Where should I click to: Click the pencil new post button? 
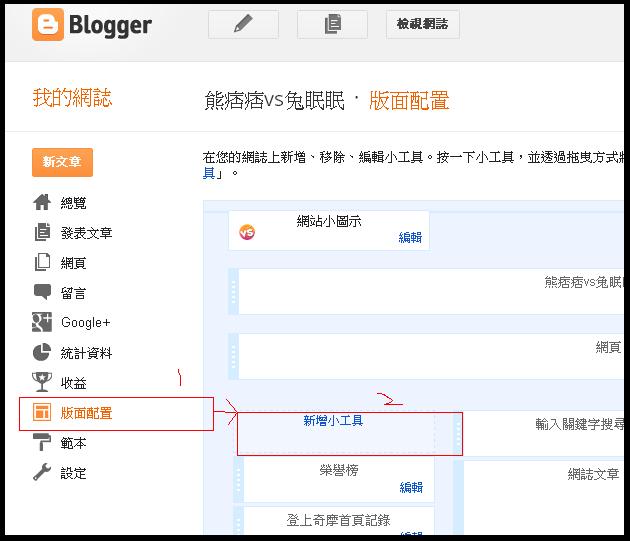click(243, 25)
